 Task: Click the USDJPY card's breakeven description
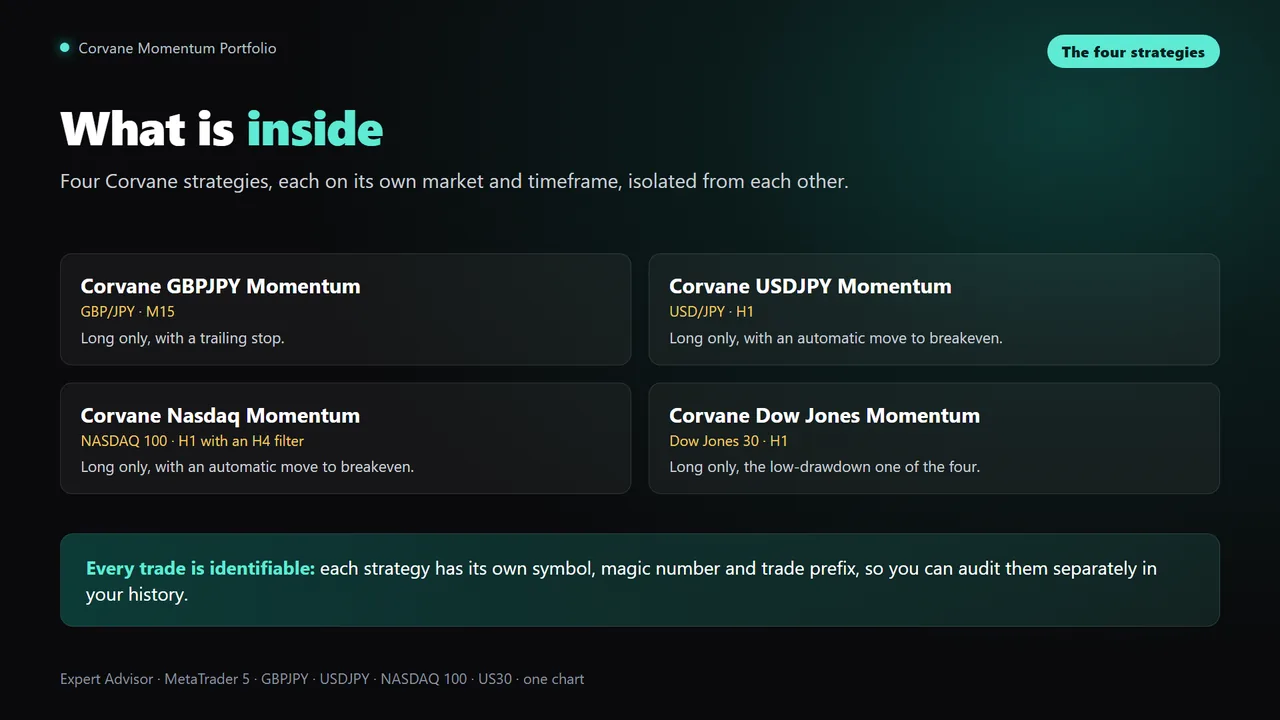coord(836,338)
